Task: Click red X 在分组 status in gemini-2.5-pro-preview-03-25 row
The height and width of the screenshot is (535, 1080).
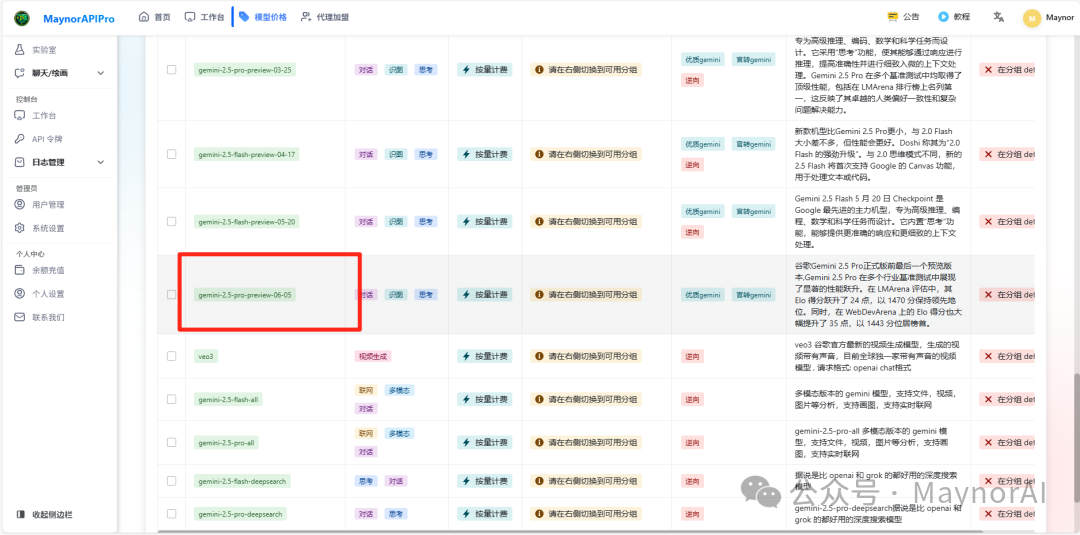Action: pos(1007,70)
